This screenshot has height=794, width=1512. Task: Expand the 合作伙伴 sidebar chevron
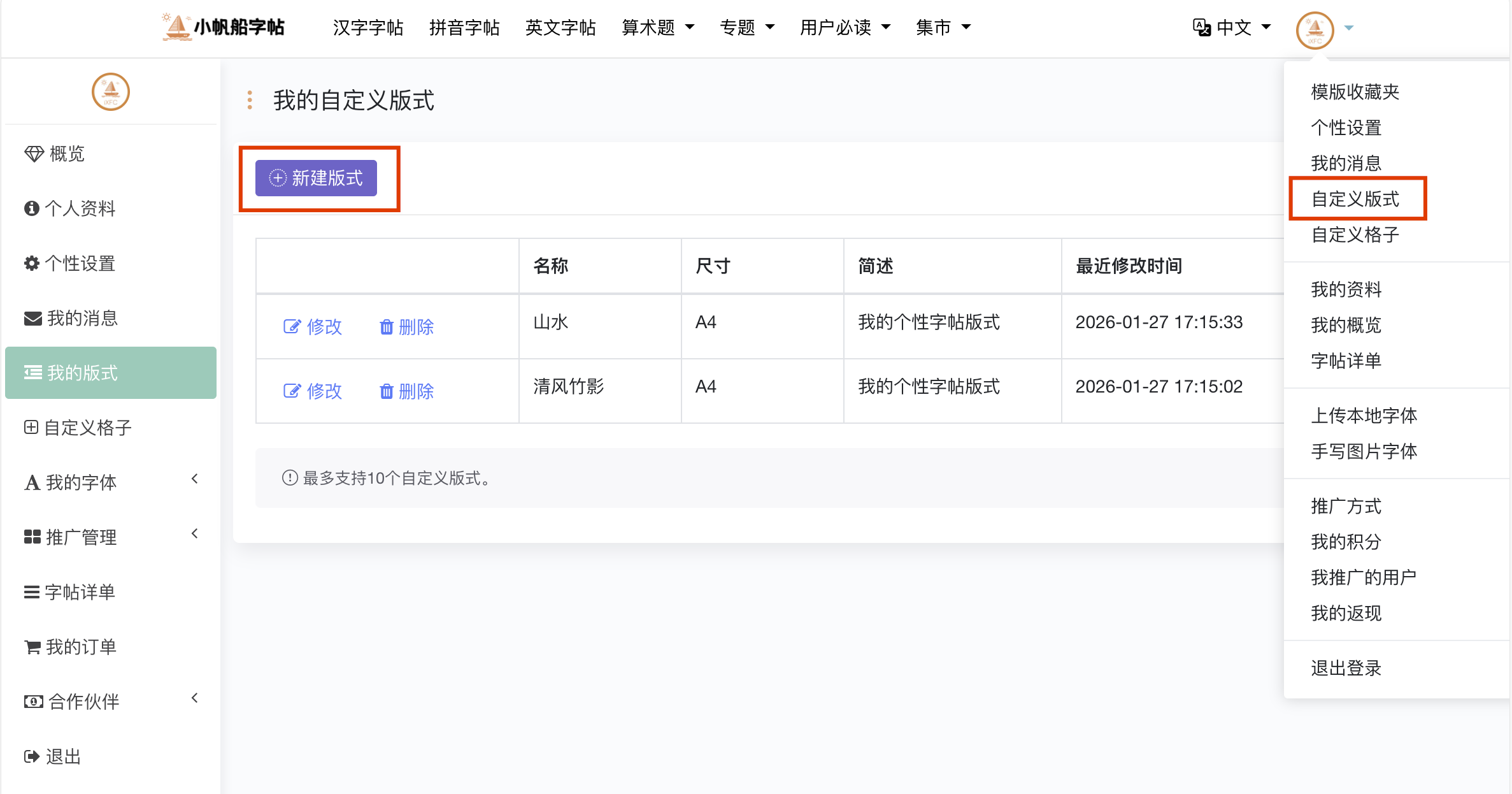(x=195, y=698)
